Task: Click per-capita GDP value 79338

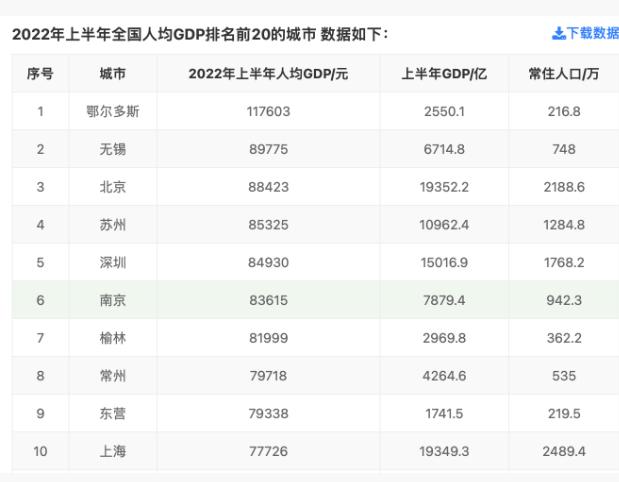Action: click(x=268, y=414)
